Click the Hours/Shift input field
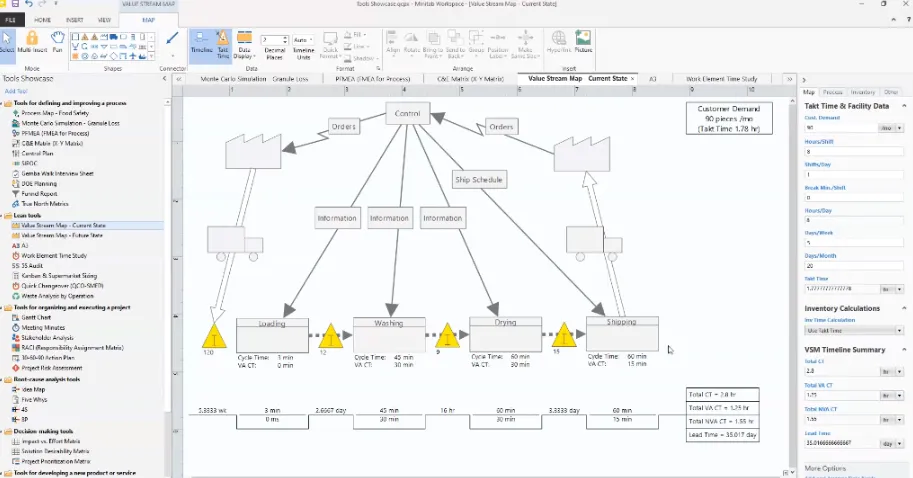913x478 pixels. 854,151
